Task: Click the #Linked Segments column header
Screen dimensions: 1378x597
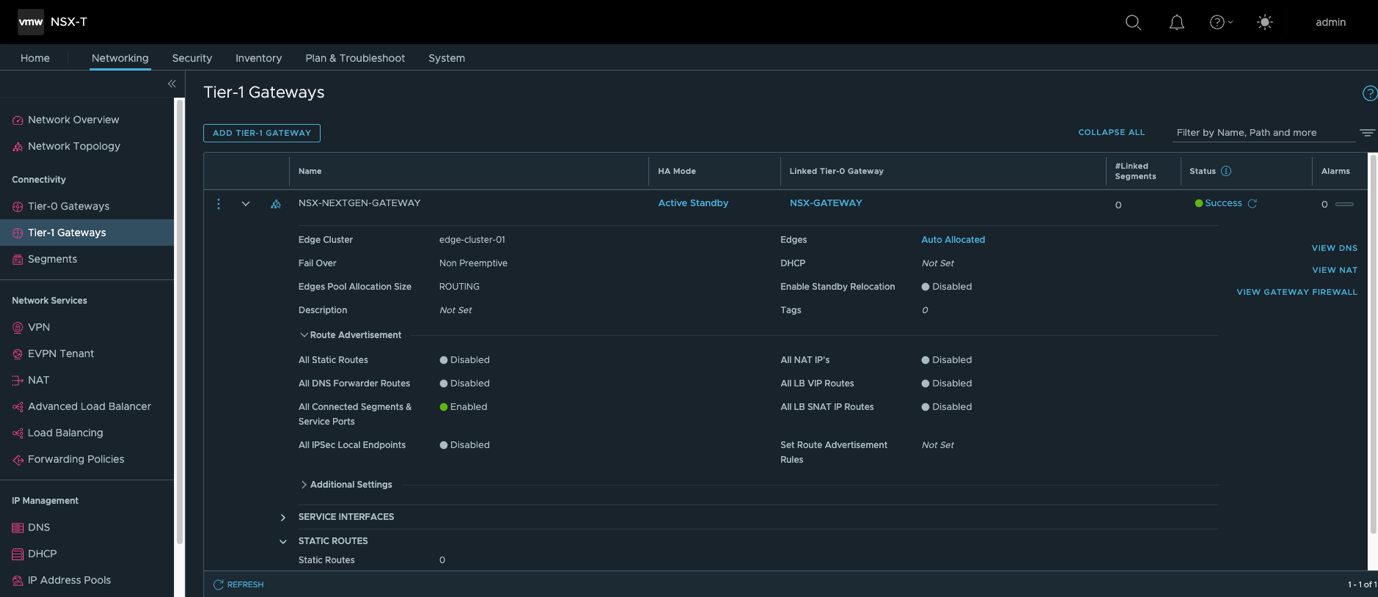Action: [x=1135, y=171]
